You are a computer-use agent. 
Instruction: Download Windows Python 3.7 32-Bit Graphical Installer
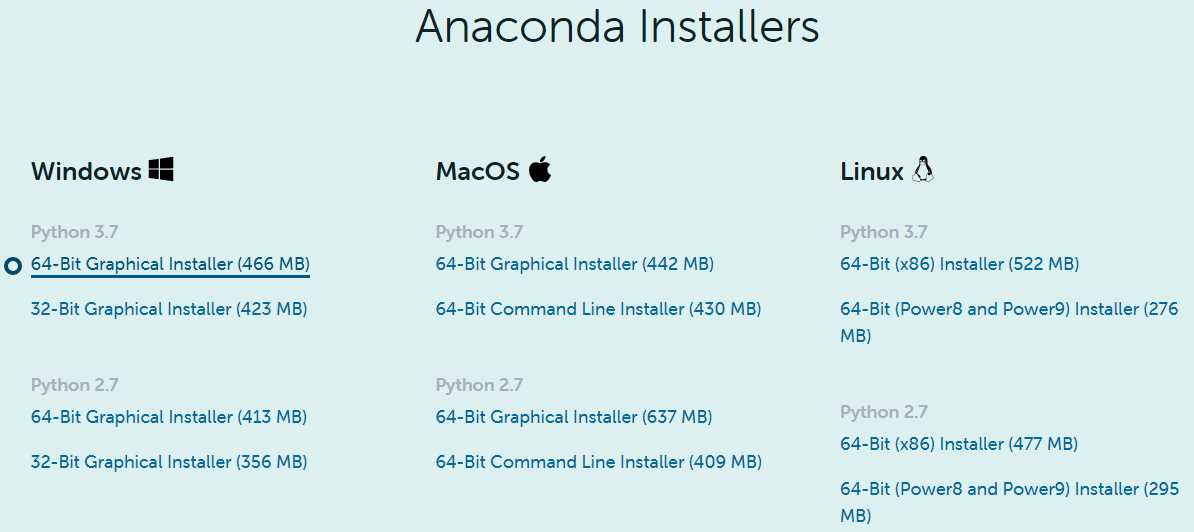[169, 309]
